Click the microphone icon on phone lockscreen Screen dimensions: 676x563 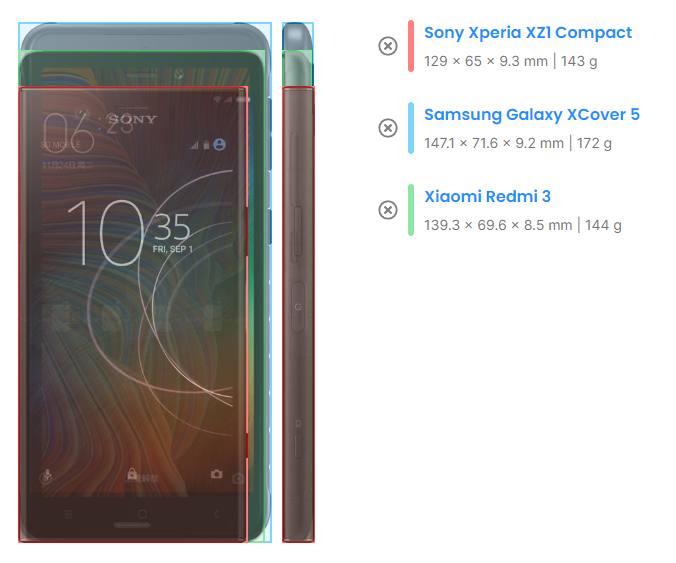(x=47, y=476)
